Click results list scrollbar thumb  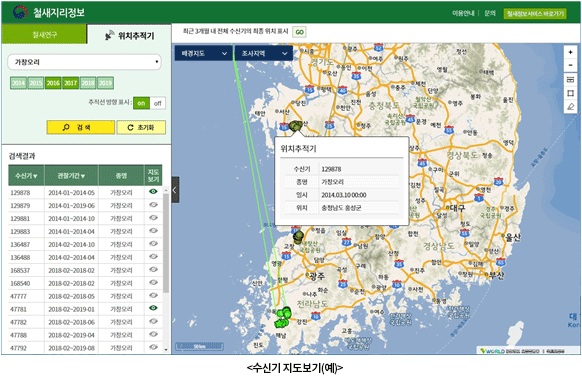pos(166,243)
